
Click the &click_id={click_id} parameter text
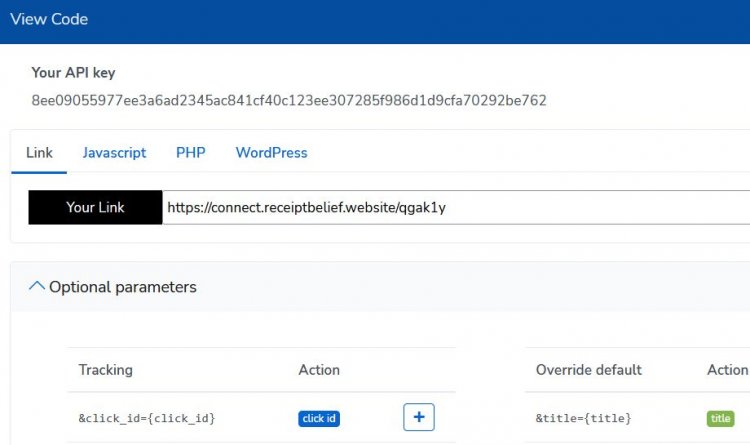[147, 418]
